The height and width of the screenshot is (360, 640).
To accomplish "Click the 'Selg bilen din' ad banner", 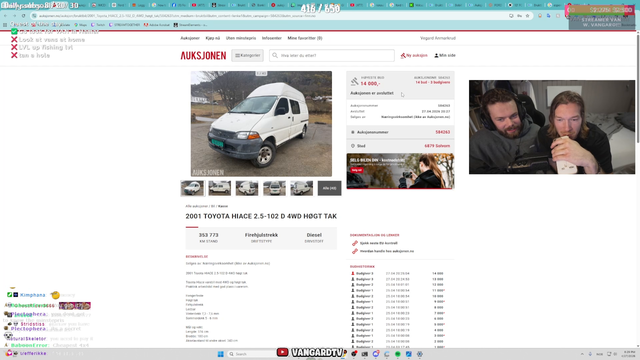I will click(400, 171).
